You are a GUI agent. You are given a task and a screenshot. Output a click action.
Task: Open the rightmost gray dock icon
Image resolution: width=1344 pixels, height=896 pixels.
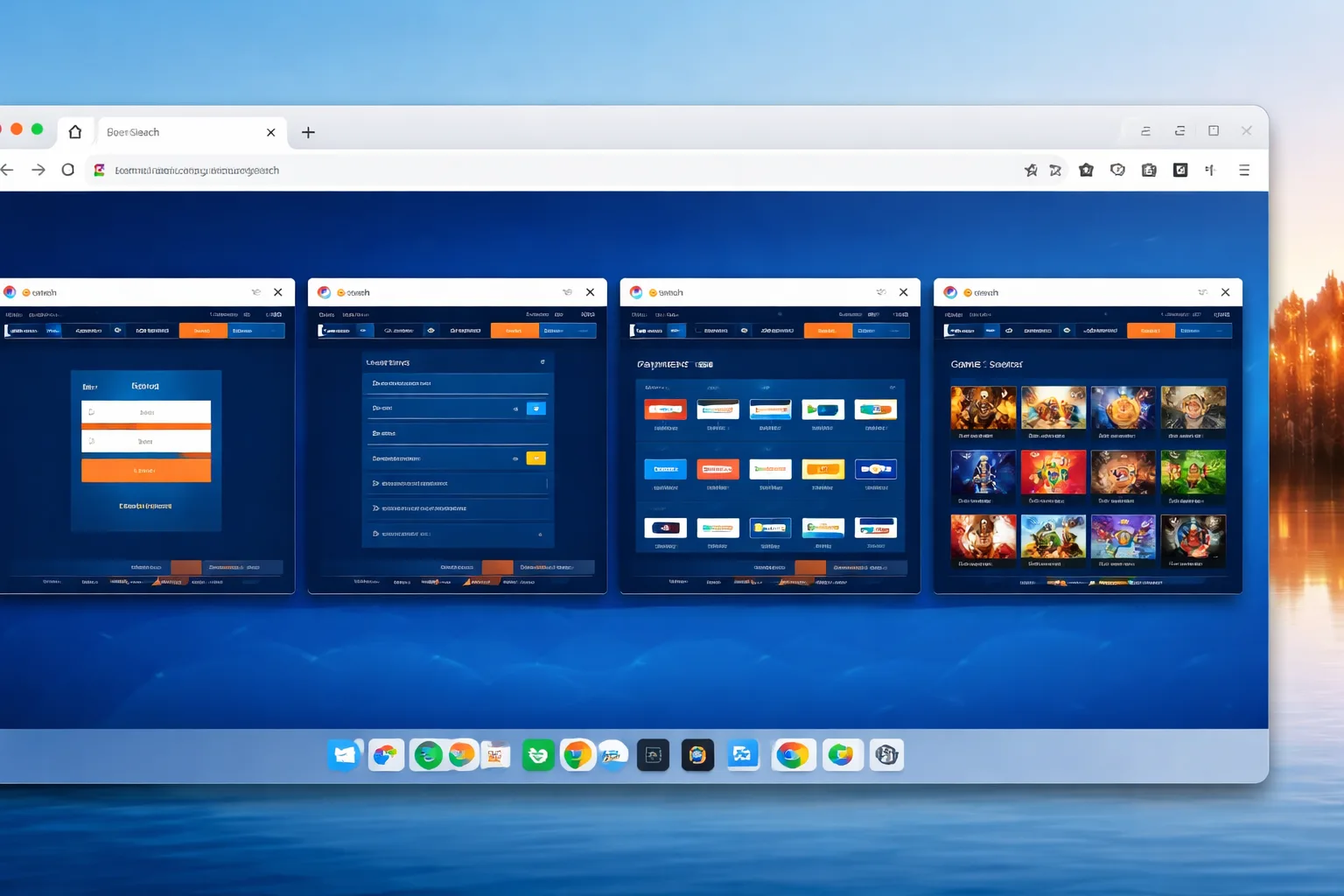tap(886, 755)
